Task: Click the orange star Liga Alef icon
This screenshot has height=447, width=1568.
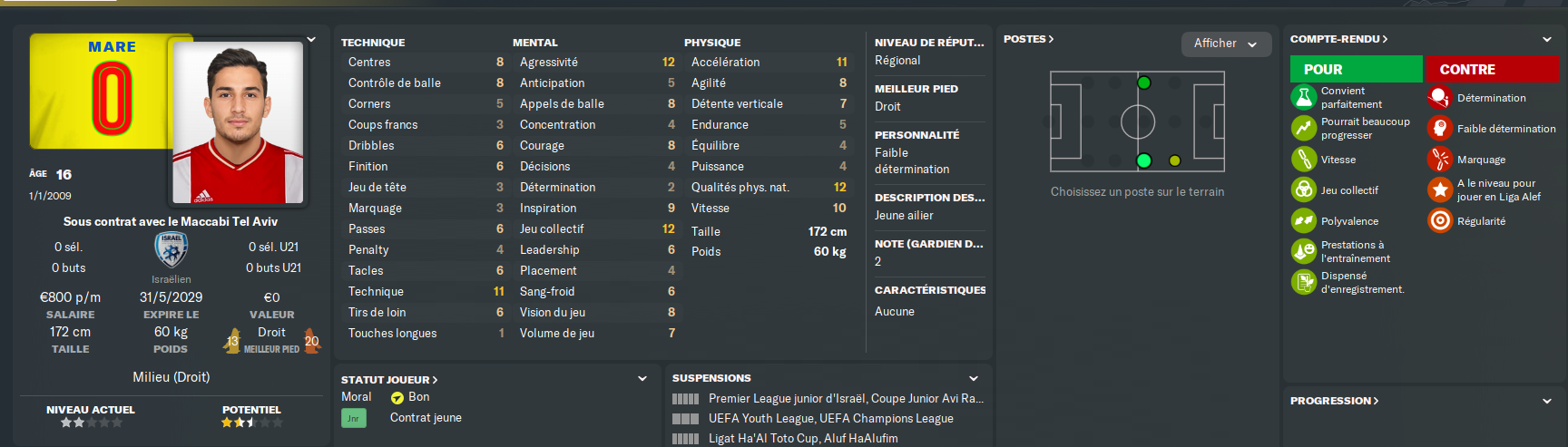Action: click(1440, 190)
